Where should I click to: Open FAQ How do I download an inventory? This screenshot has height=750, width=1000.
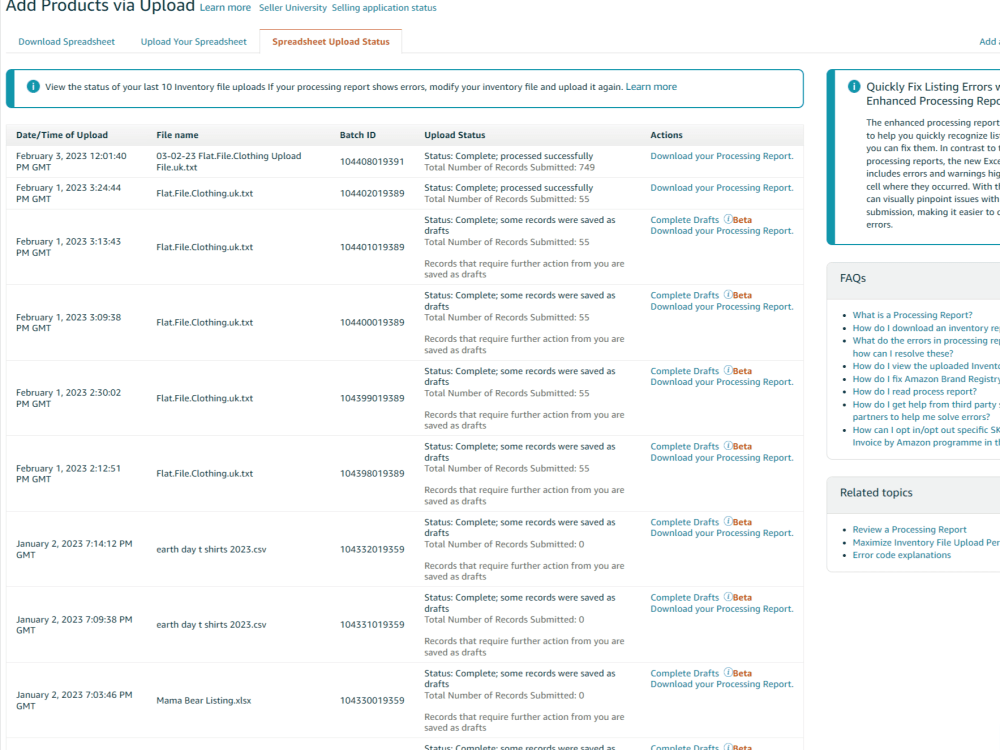click(926, 328)
